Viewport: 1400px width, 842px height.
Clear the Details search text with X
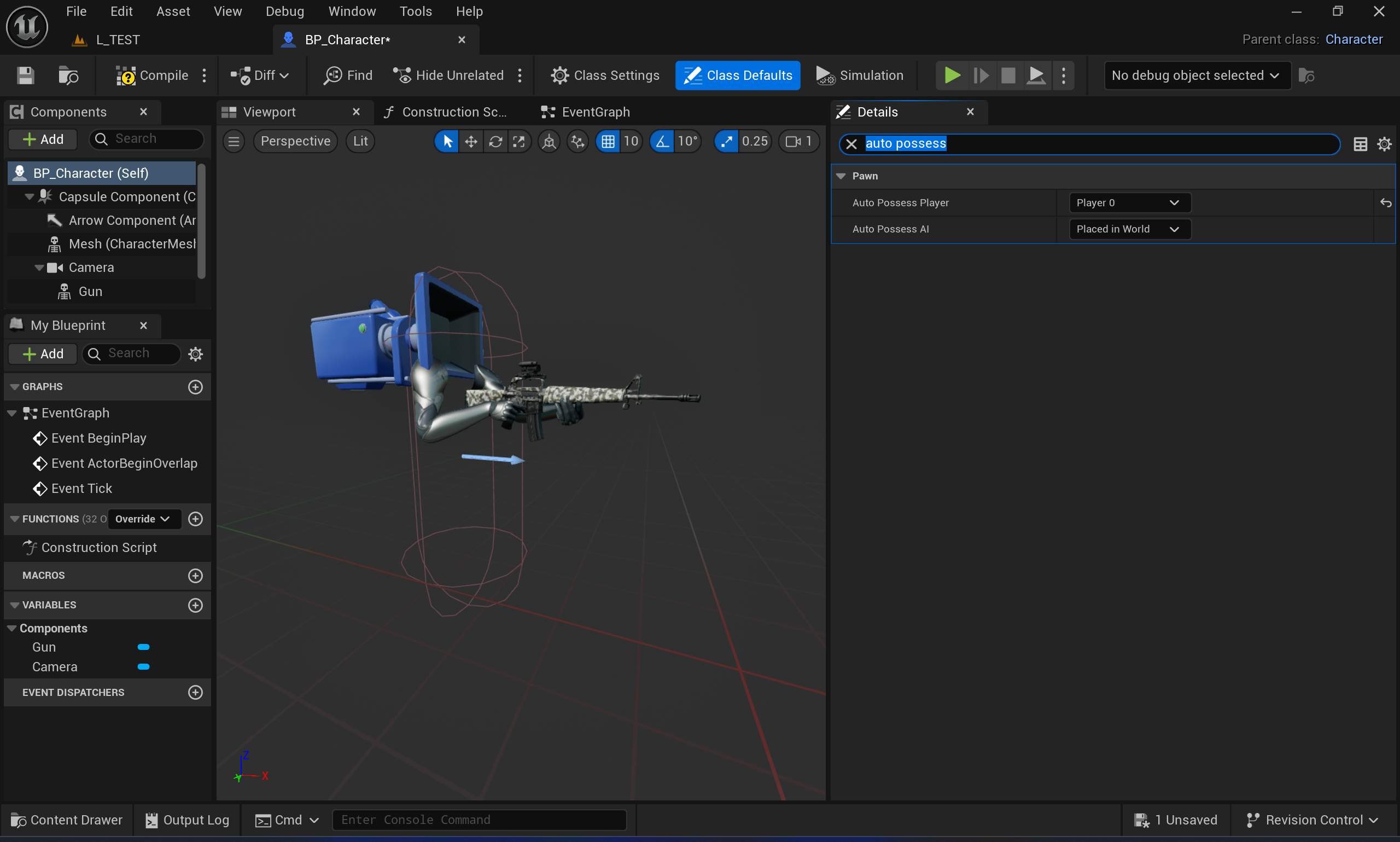pyautogui.click(x=851, y=144)
